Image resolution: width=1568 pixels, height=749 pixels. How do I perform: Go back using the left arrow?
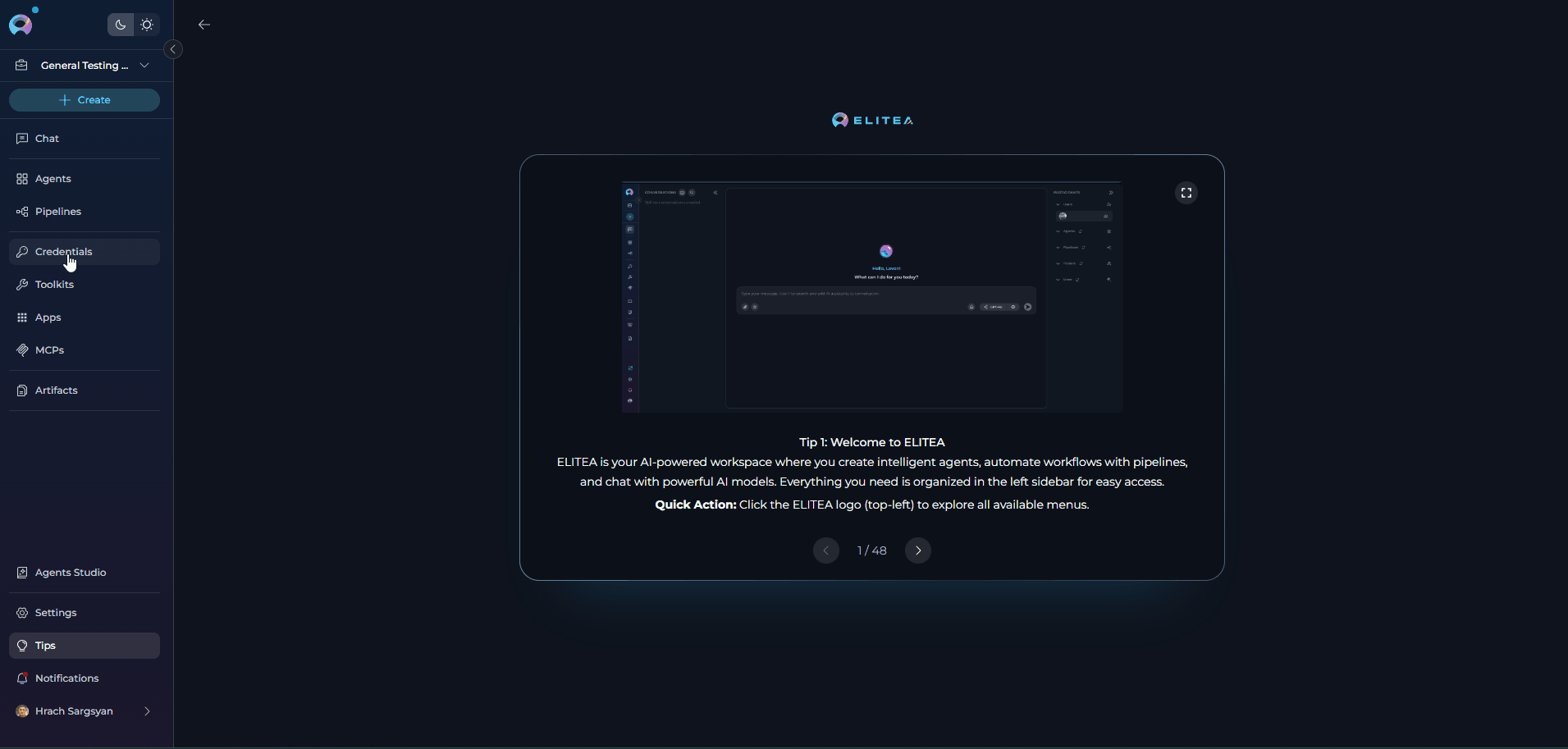tap(204, 25)
